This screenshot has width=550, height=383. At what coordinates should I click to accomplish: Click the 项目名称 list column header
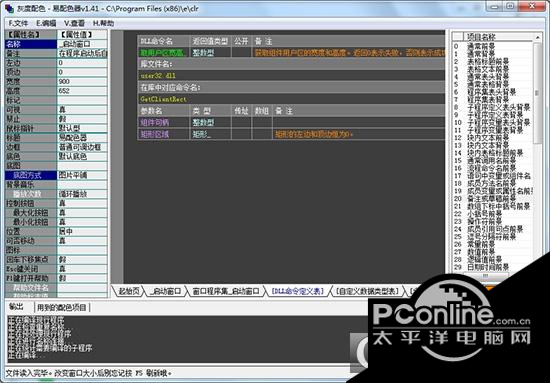click(x=498, y=36)
